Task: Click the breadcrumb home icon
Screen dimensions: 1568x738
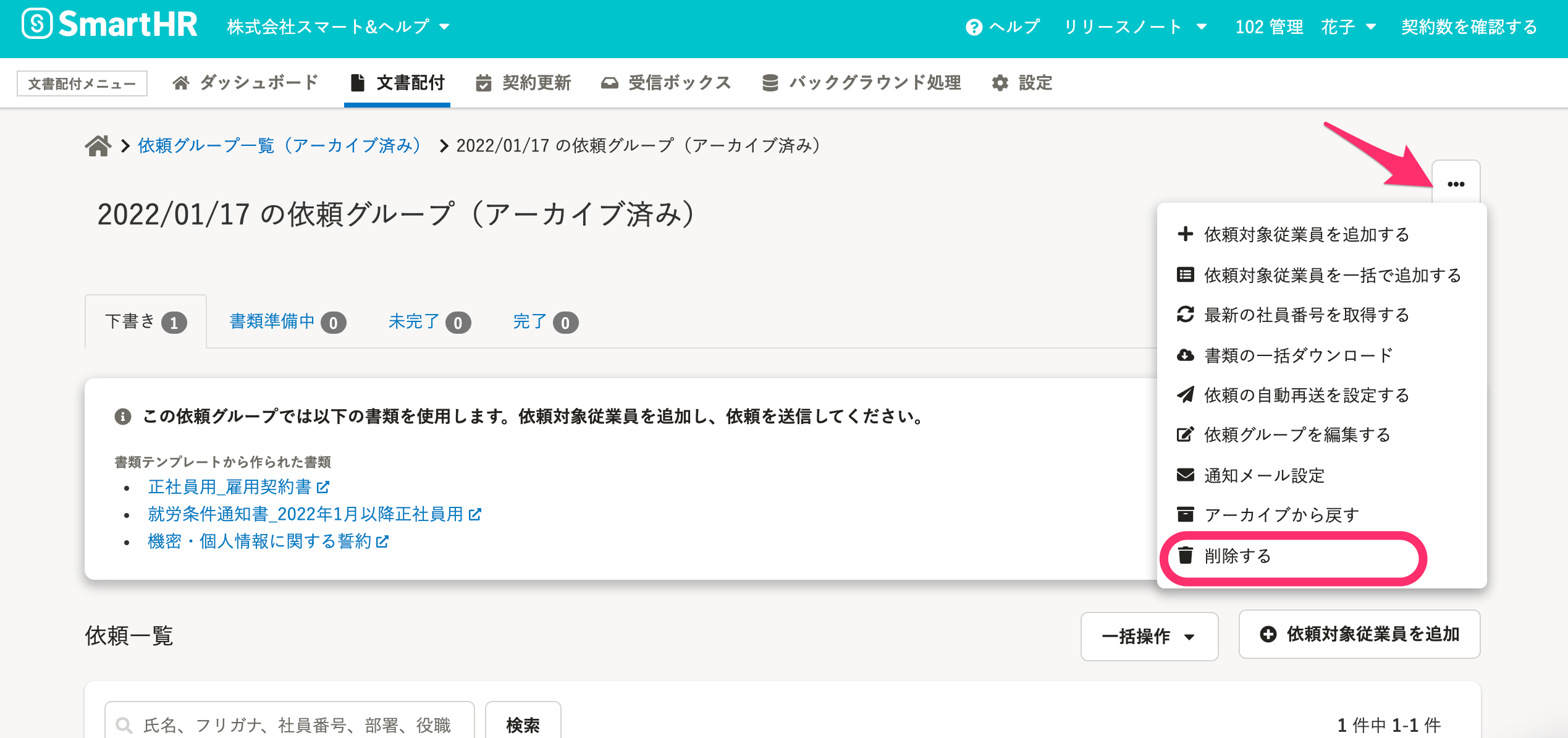Action: pos(98,146)
